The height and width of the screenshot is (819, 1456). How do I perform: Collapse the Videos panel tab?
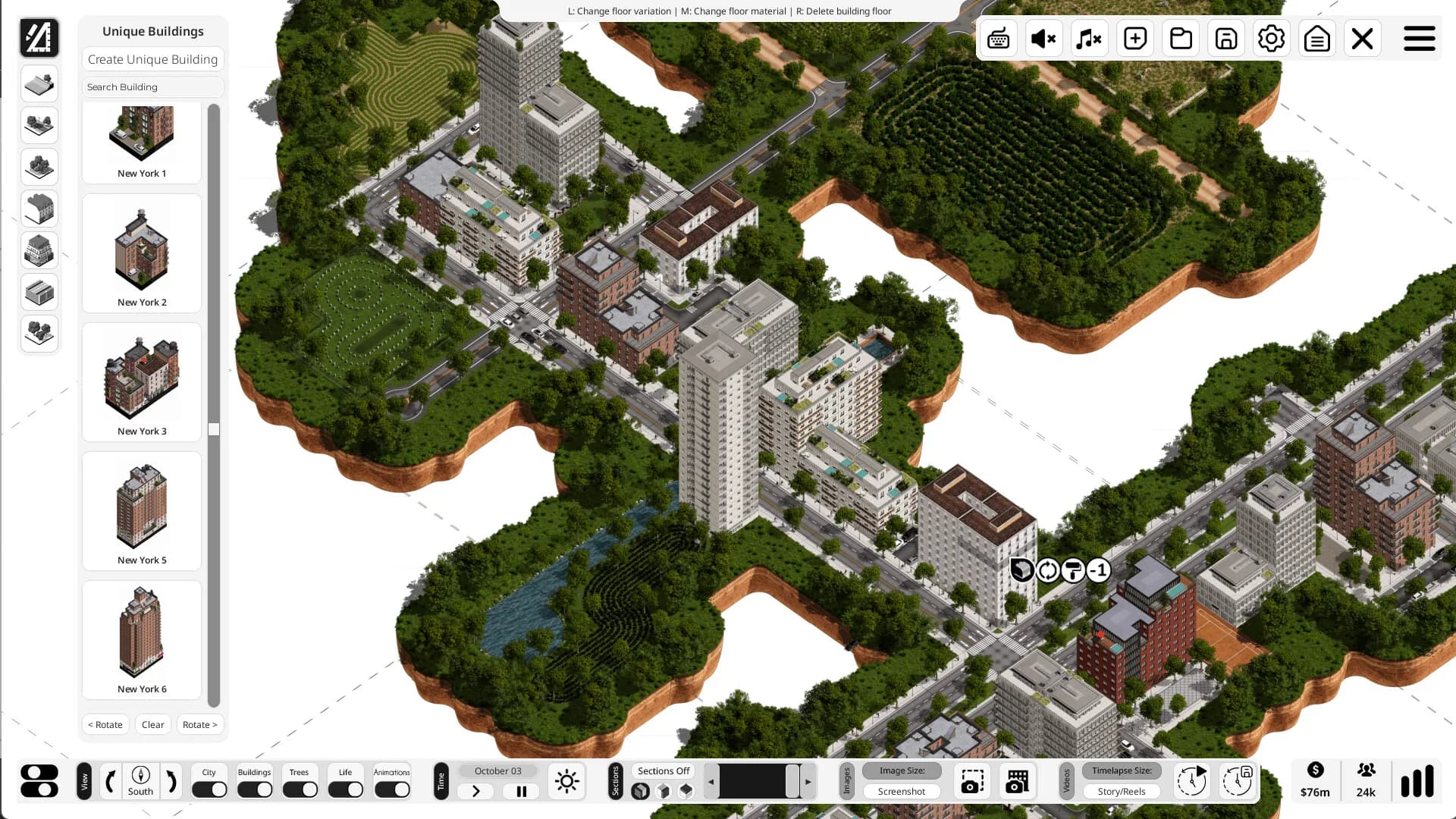[1066, 781]
